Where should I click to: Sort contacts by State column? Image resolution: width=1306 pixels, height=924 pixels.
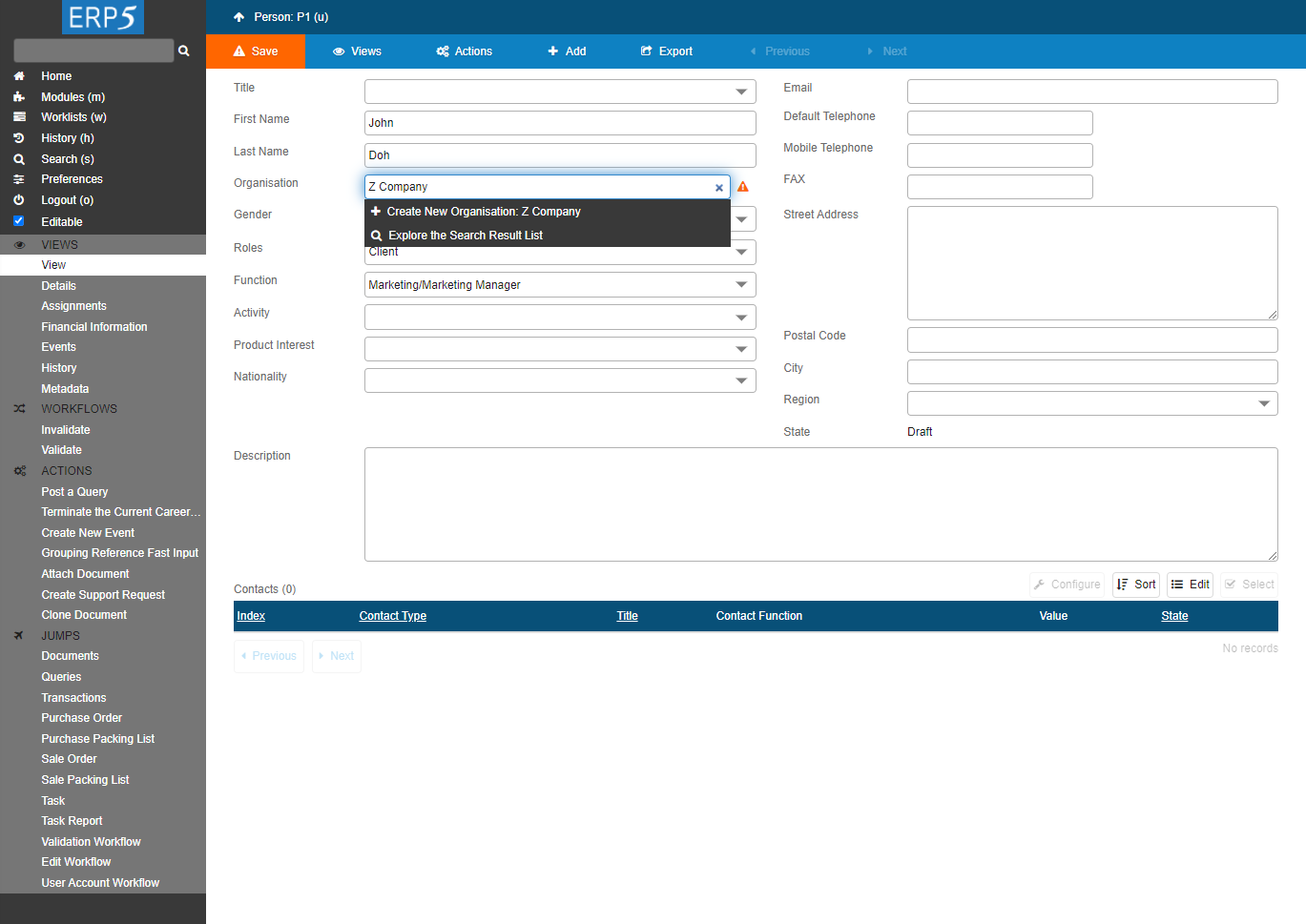coord(1174,616)
